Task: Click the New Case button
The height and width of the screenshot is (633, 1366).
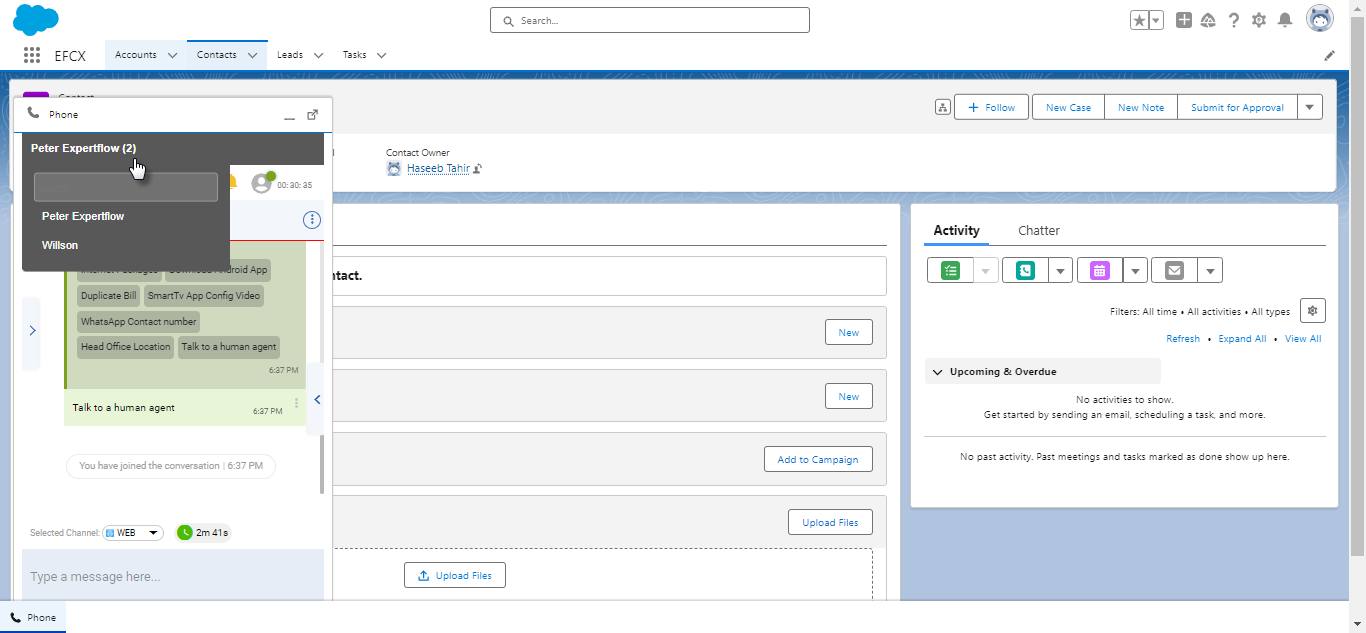Action: tap(1068, 107)
